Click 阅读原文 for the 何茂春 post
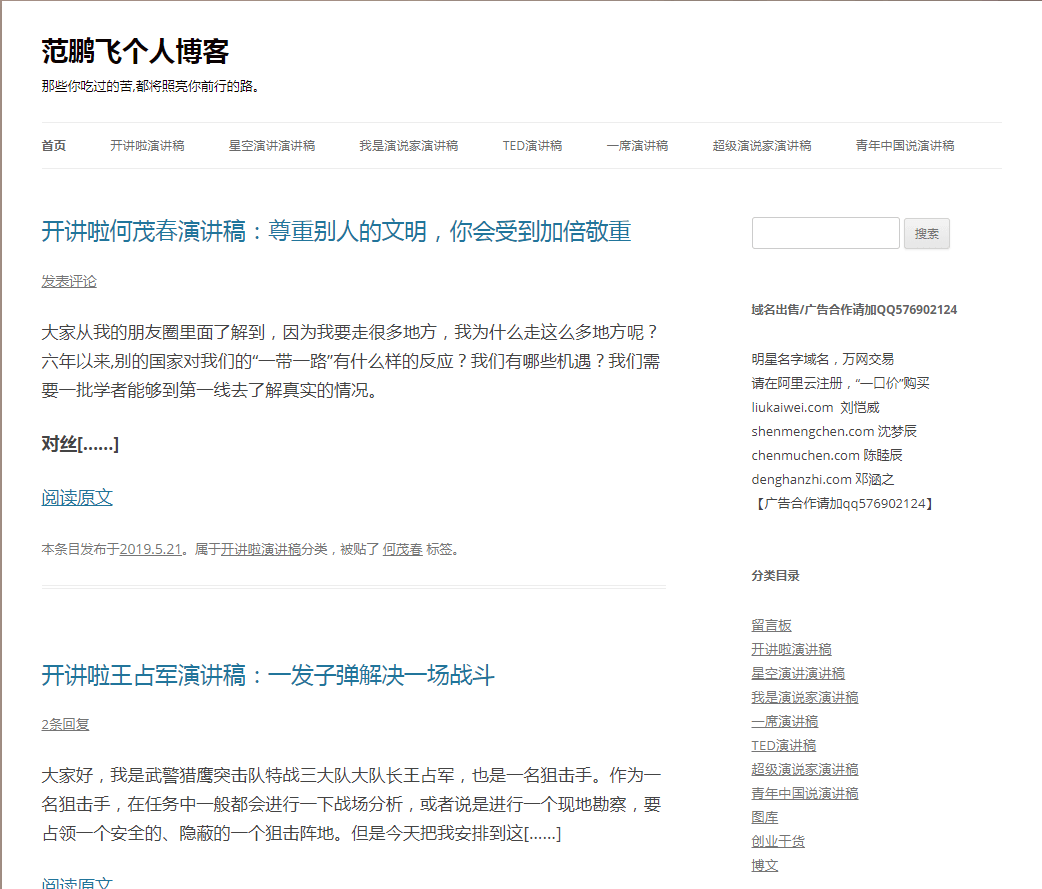The height and width of the screenshot is (889, 1042). click(77, 498)
